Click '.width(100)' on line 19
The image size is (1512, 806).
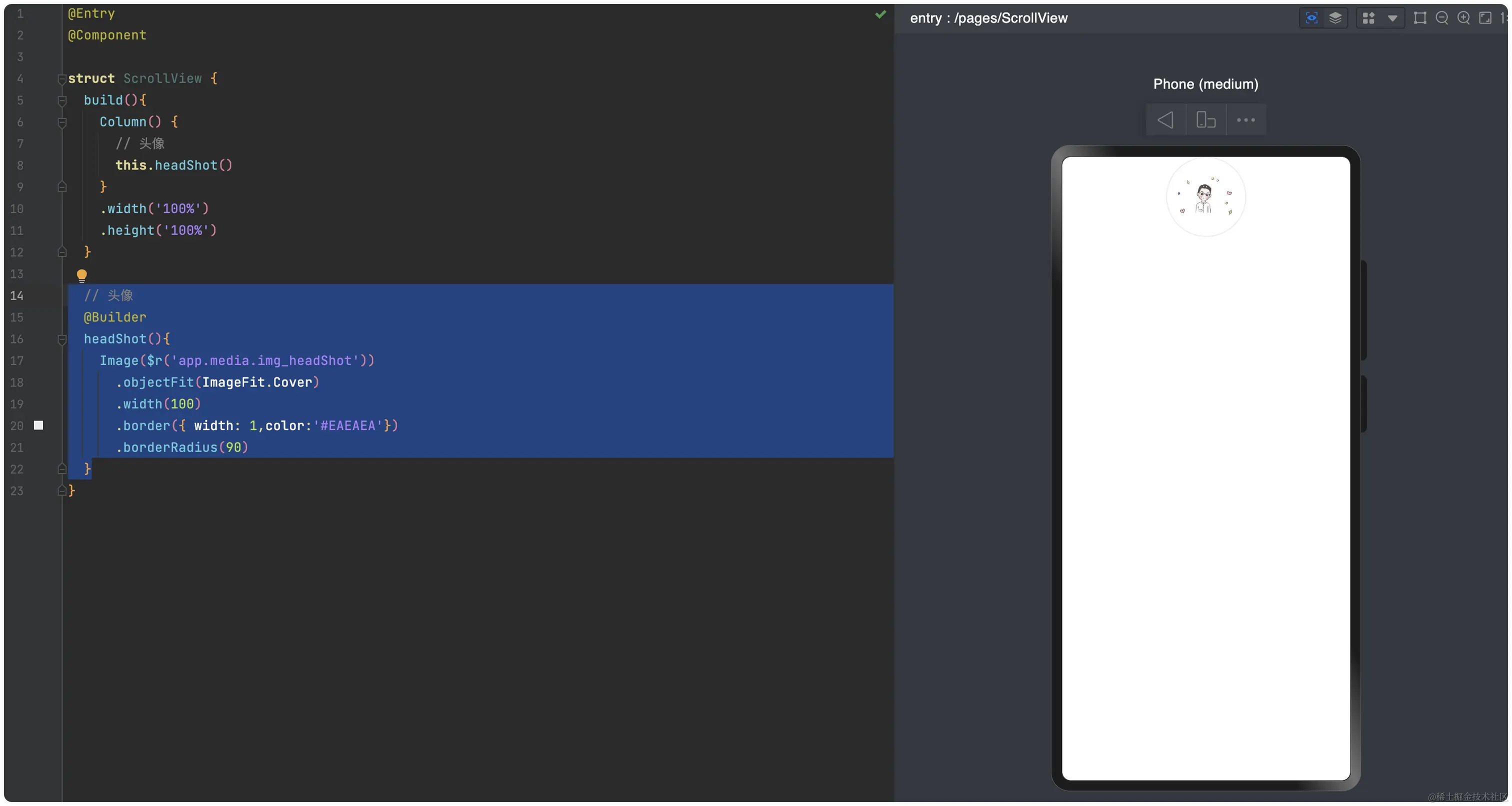pos(158,404)
